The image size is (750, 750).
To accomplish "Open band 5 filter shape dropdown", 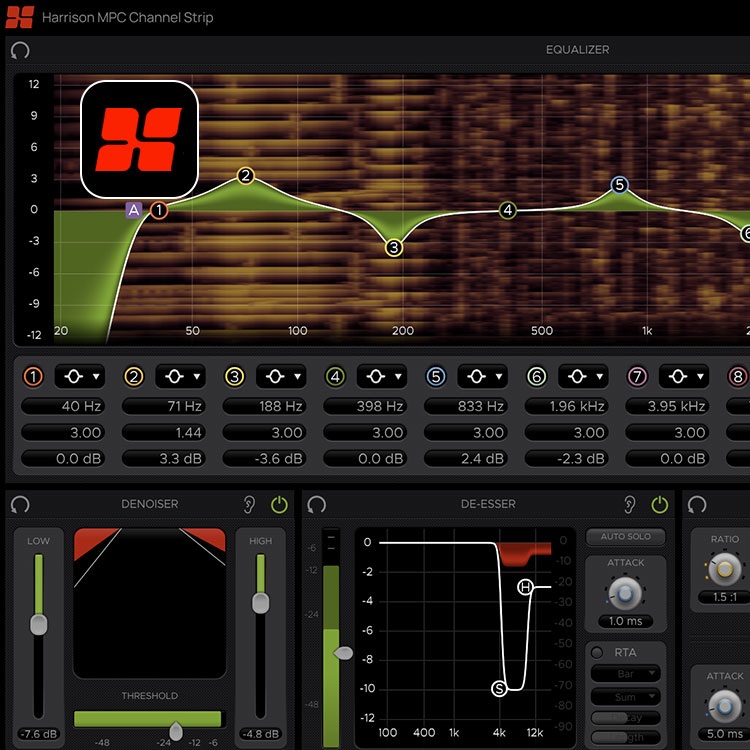I will click(483, 377).
